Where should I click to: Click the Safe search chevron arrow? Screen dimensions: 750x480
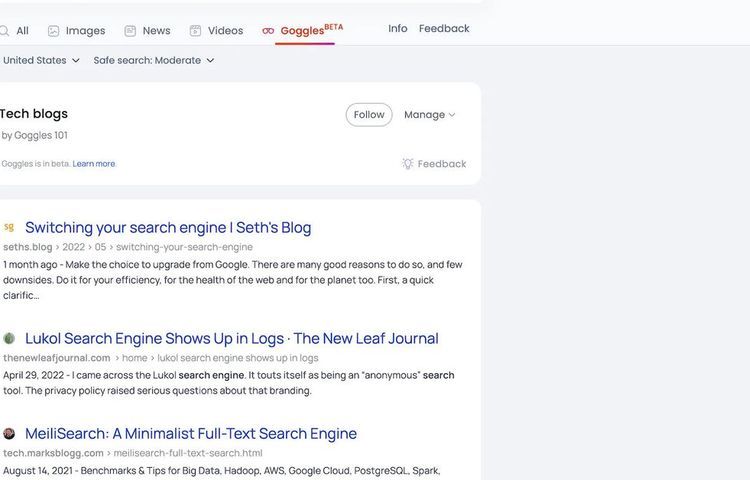point(210,61)
